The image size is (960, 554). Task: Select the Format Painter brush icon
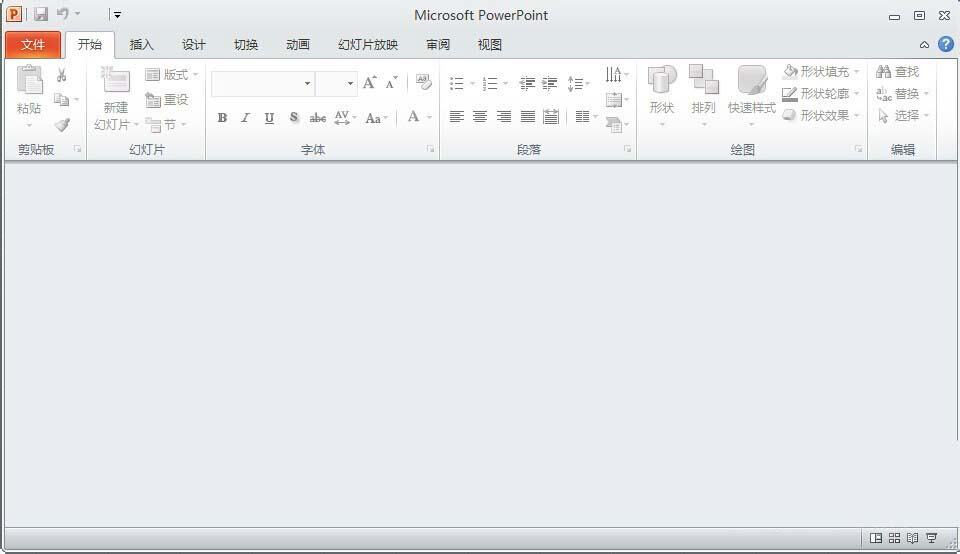(x=62, y=125)
